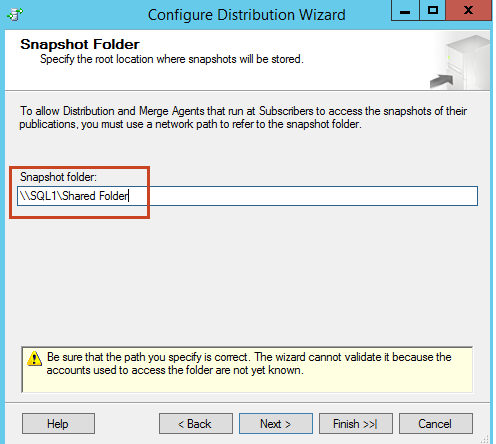
Task: Click the wizard icon in title bar
Action: 15,14
